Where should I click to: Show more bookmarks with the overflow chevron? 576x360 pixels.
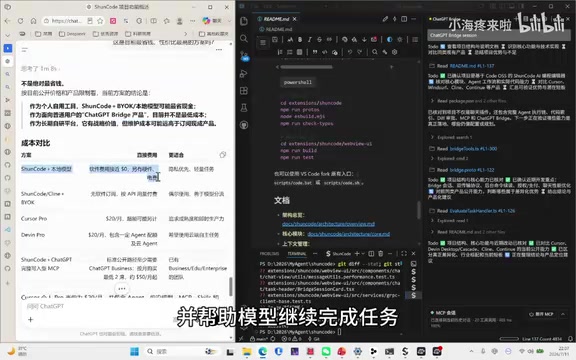(186, 34)
